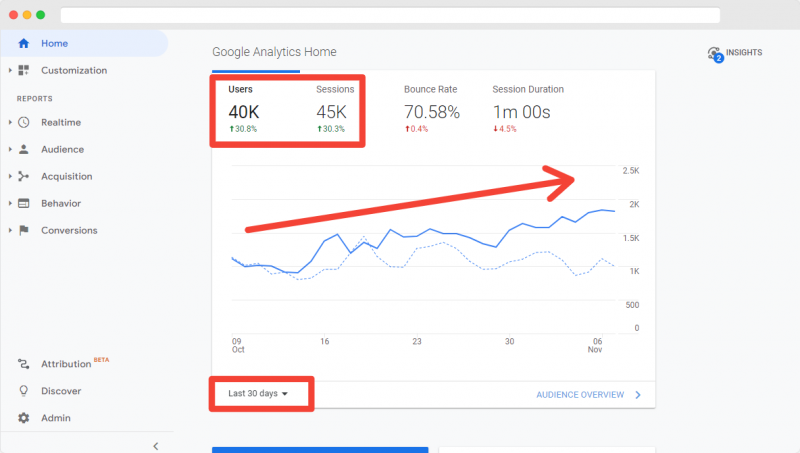Click the Realtime clock icon
This screenshot has width=800, height=453.
[x=23, y=122]
